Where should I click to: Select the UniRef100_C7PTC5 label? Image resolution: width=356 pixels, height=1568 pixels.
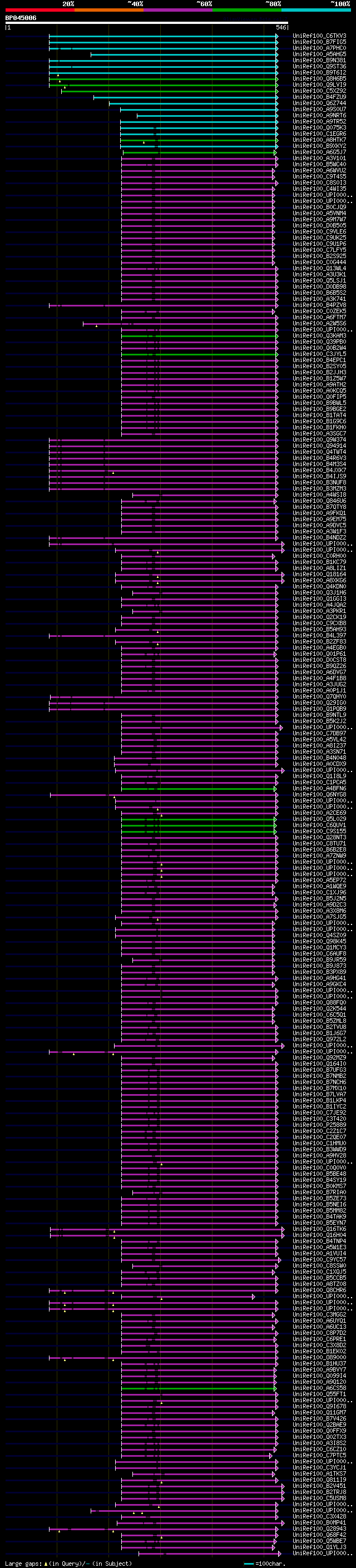tap(319, 1456)
